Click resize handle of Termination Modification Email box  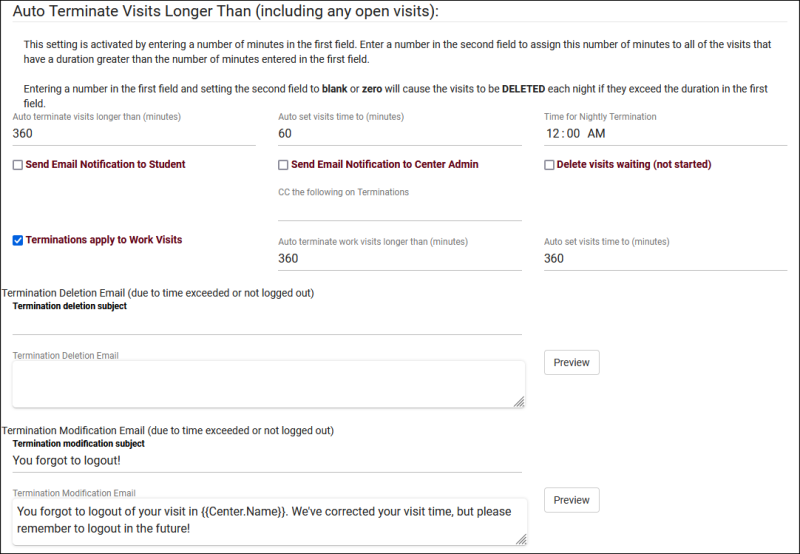(519, 539)
